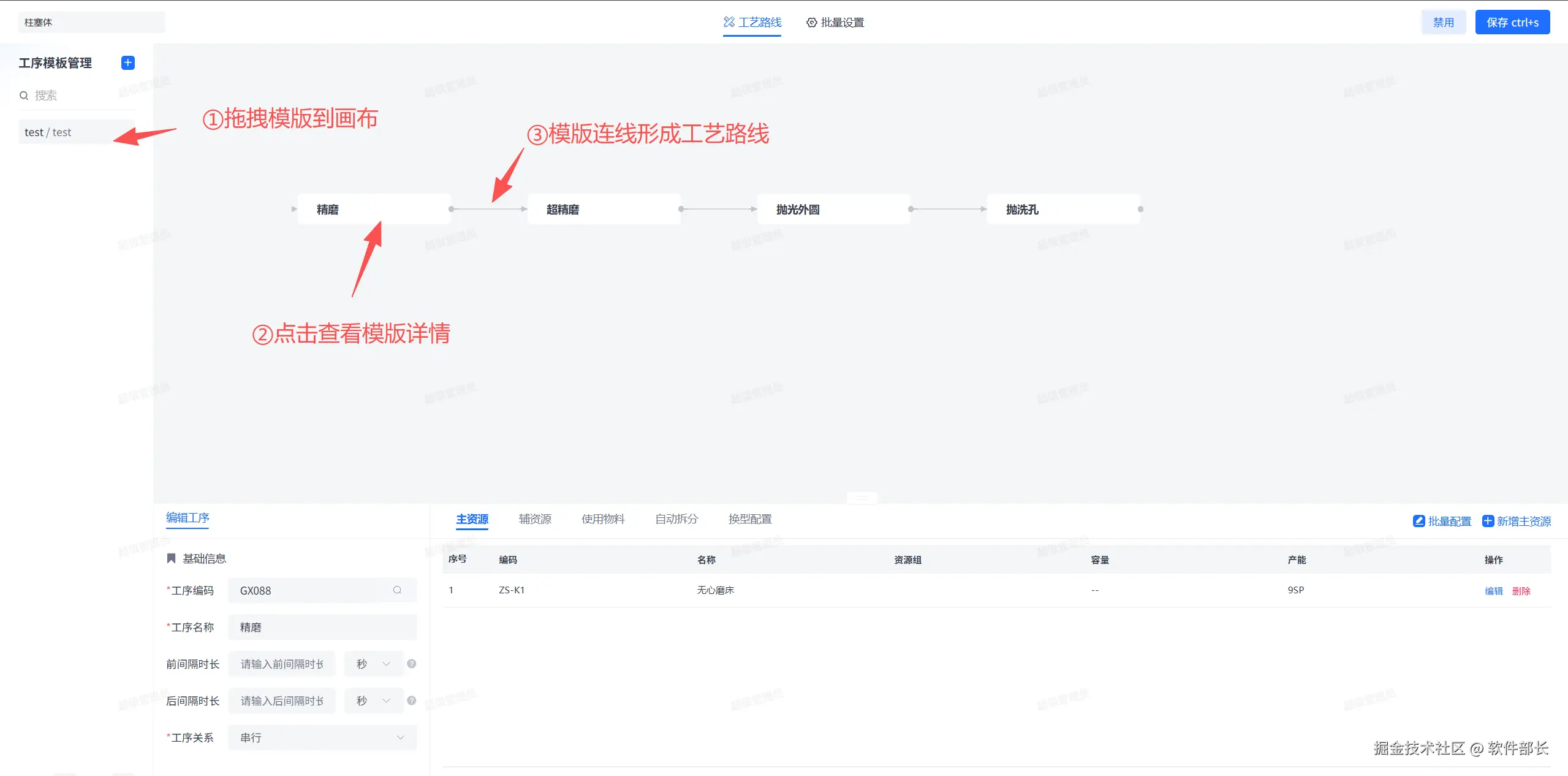Screen dimensions: 1568x776
Task: Click the 保存 ctrl+s button
Action: [1512, 23]
